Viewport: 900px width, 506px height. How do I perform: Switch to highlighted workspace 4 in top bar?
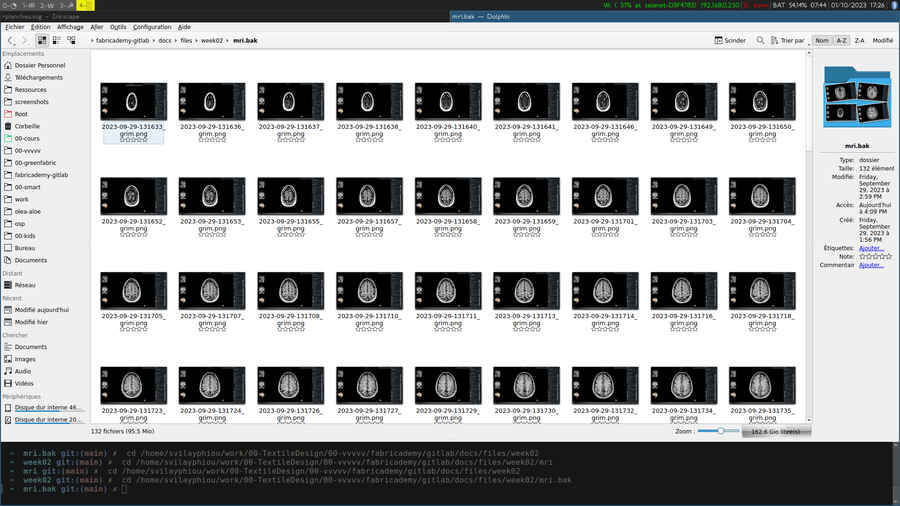point(85,5)
